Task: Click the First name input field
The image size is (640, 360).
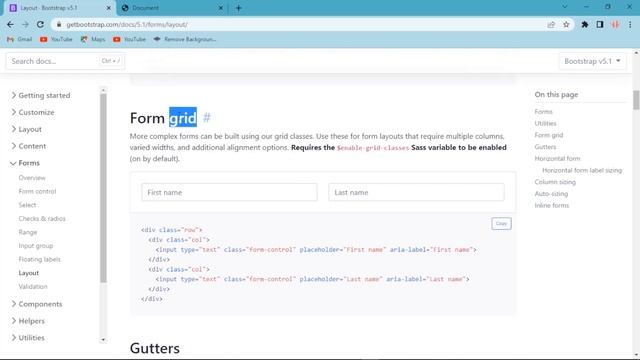Action: (229, 192)
